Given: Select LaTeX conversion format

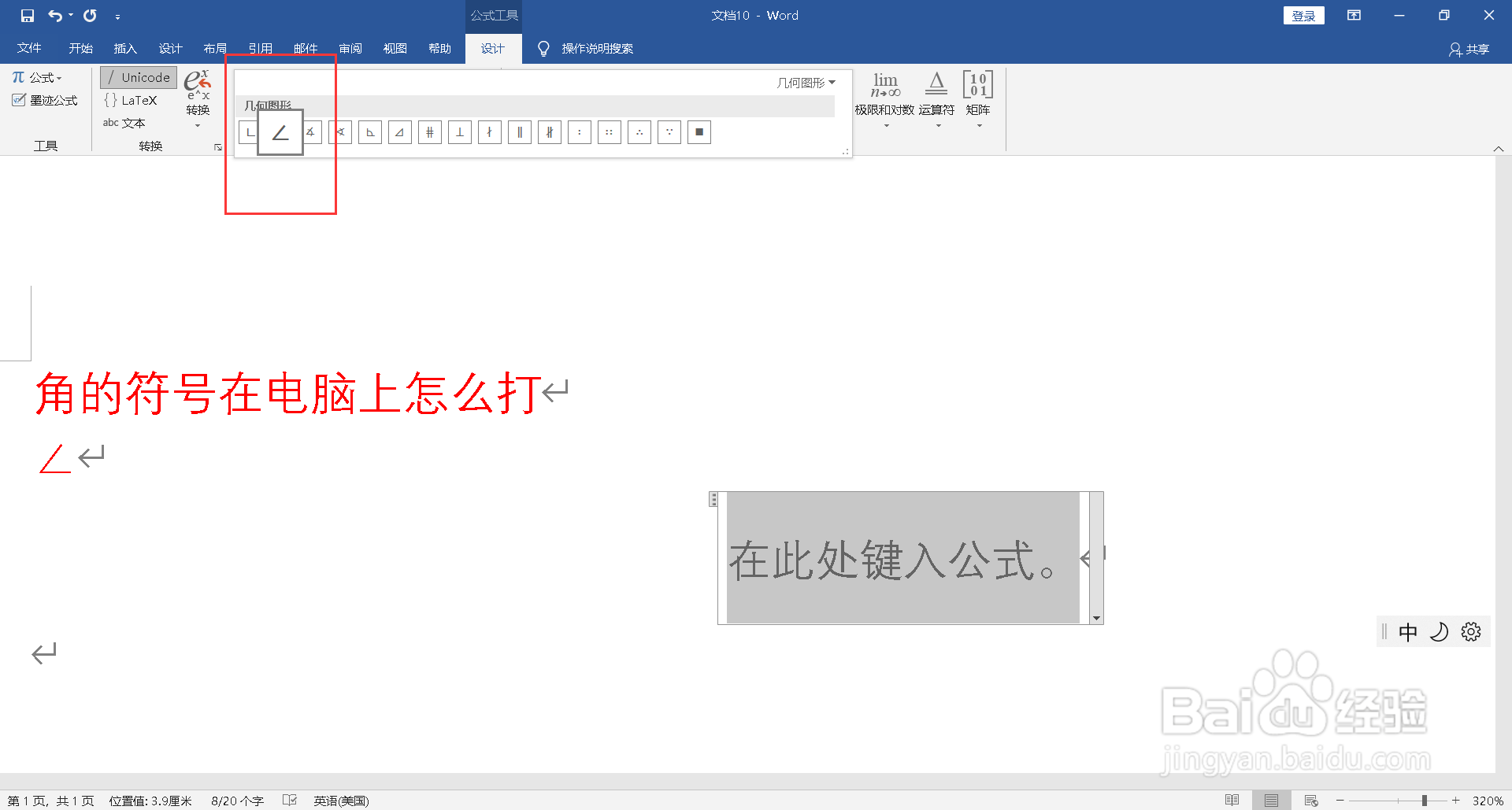Looking at the screenshot, I should [x=131, y=100].
